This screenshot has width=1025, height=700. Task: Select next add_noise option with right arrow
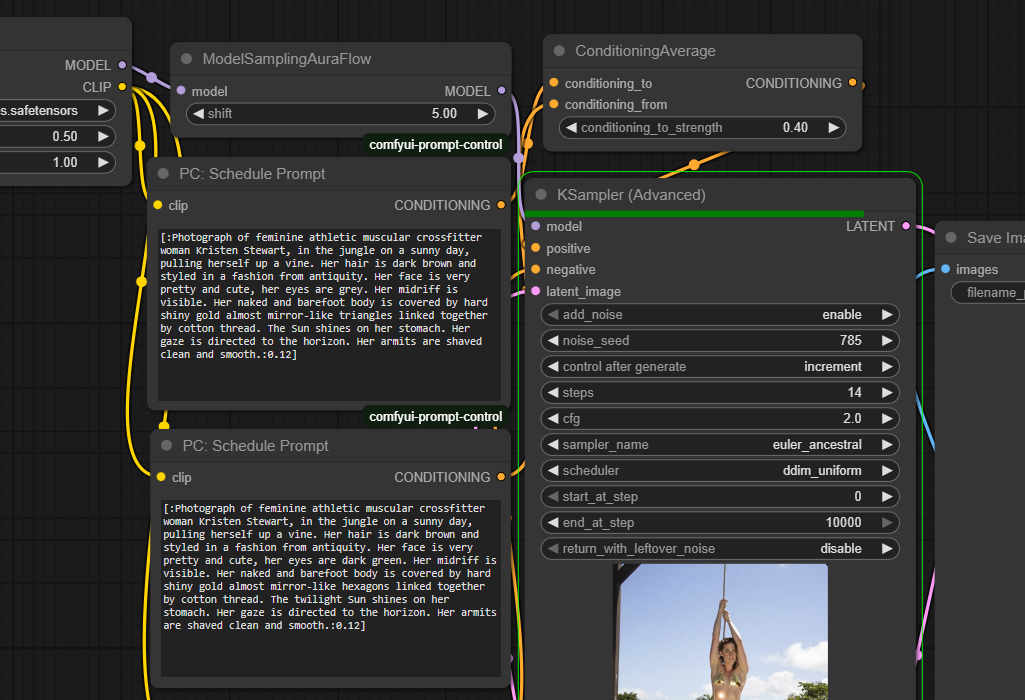coord(887,315)
